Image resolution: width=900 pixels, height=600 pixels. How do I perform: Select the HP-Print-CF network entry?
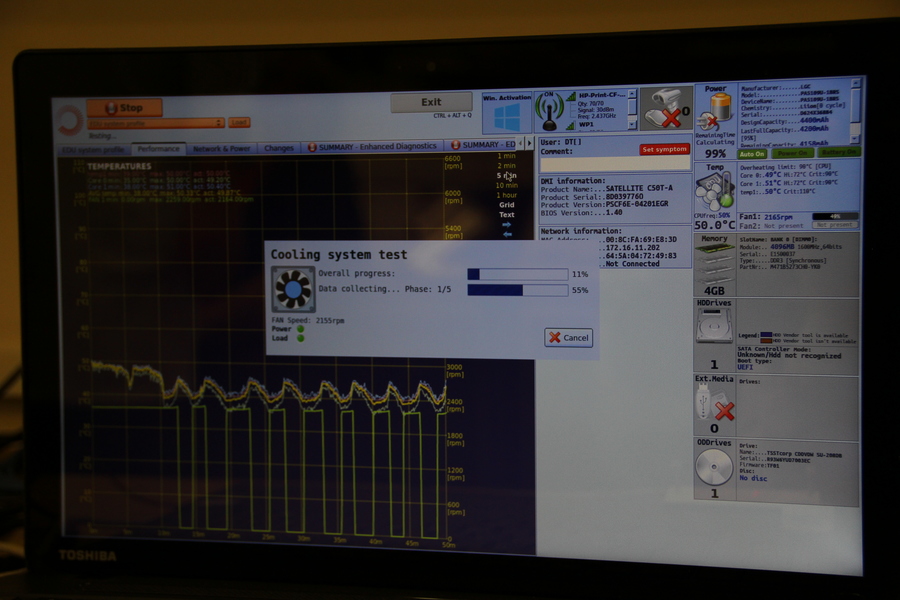click(602, 95)
